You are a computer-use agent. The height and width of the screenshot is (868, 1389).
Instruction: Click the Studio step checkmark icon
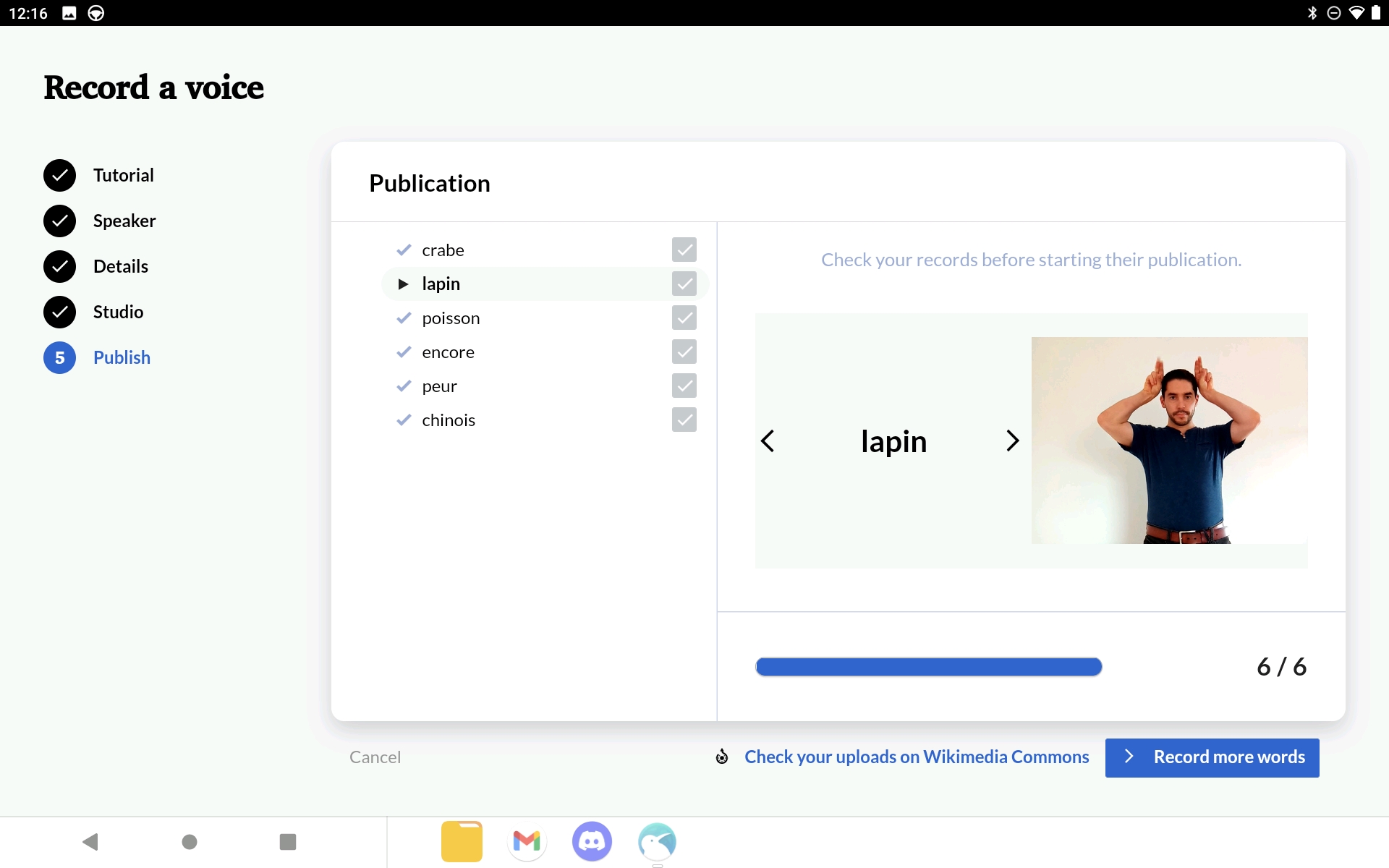59,312
